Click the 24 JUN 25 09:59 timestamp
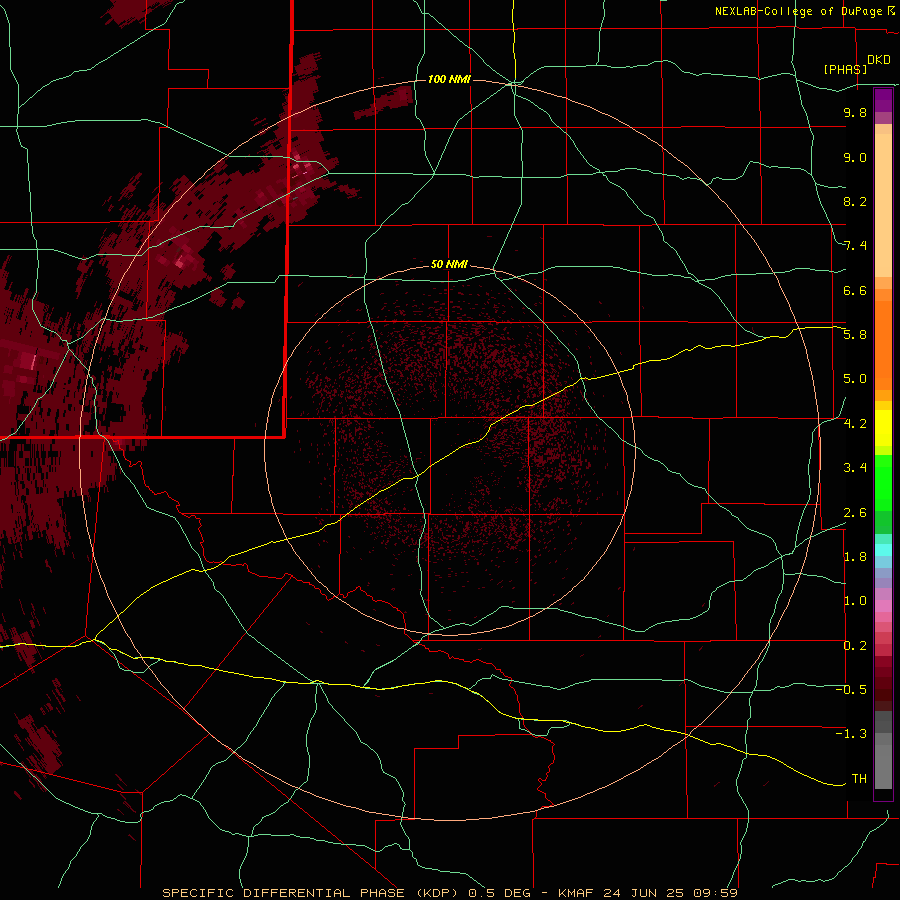This screenshot has height=900, width=900. click(670, 893)
